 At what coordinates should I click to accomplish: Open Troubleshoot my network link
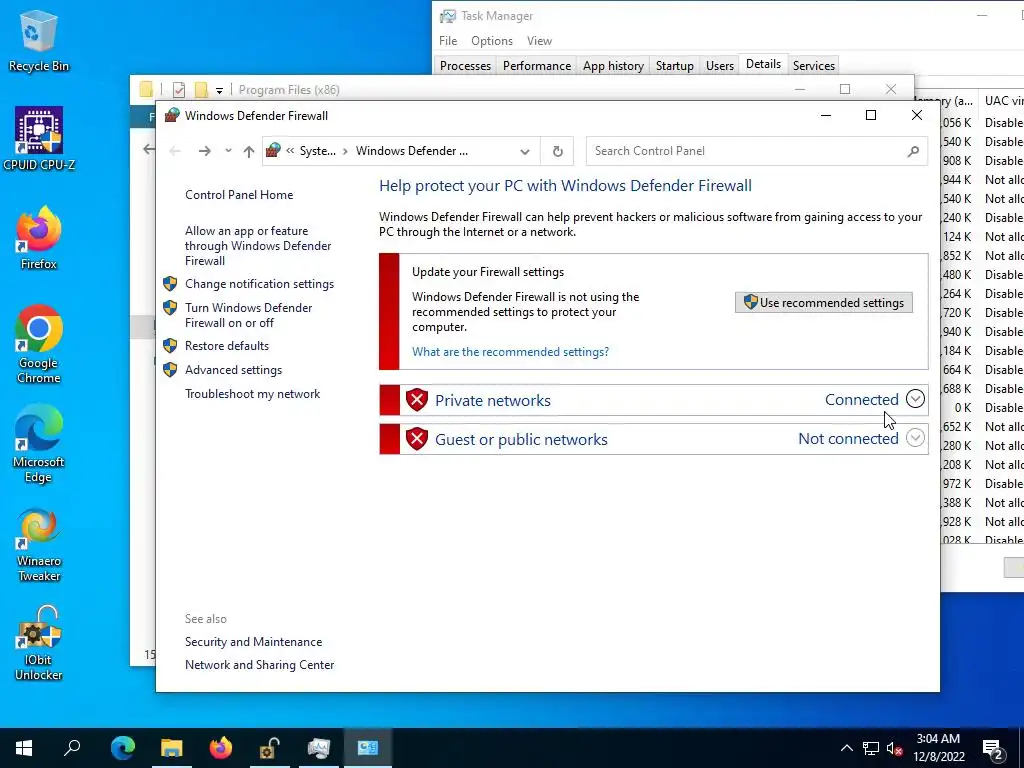(x=252, y=394)
